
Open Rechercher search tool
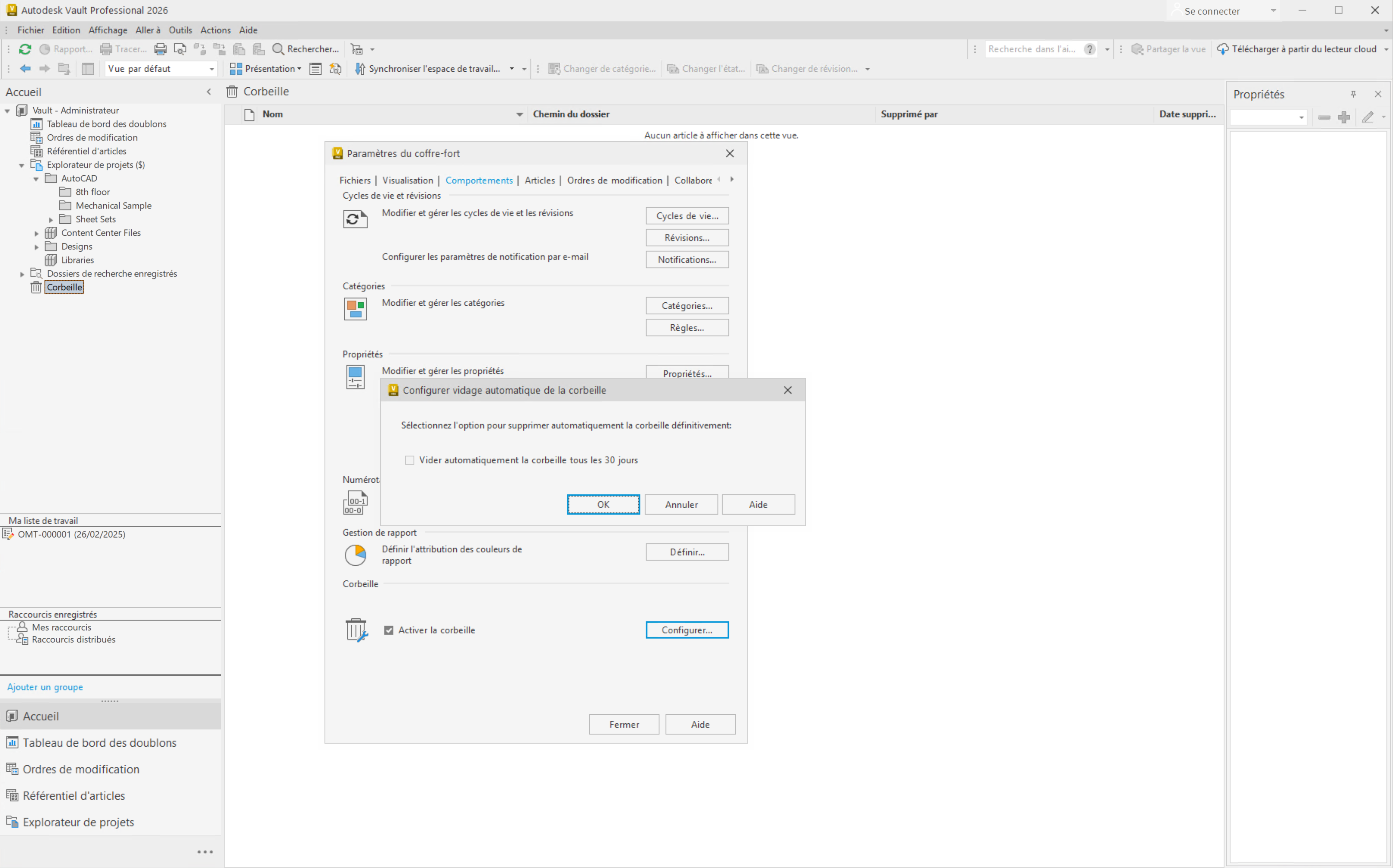[305, 49]
